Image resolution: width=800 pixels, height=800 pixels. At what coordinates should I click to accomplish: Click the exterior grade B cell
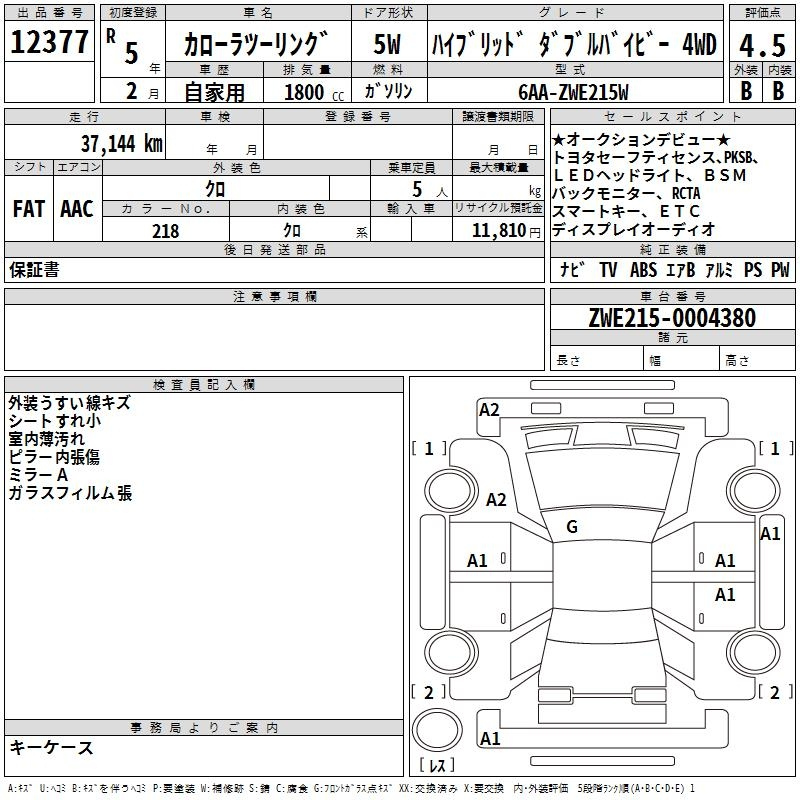tap(745, 89)
